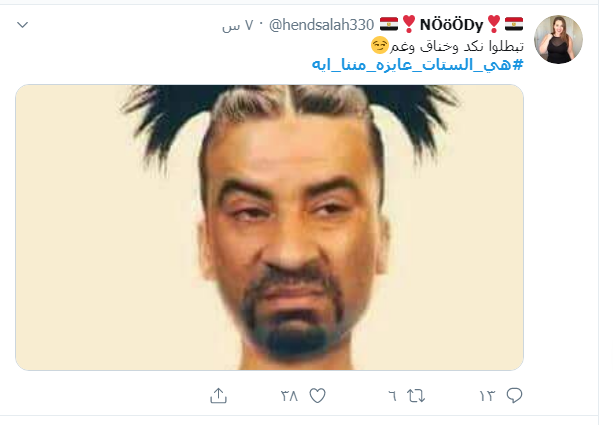This screenshot has width=613, height=425.
Task: Click the Egypt flag beside the handle
Action: point(389,24)
